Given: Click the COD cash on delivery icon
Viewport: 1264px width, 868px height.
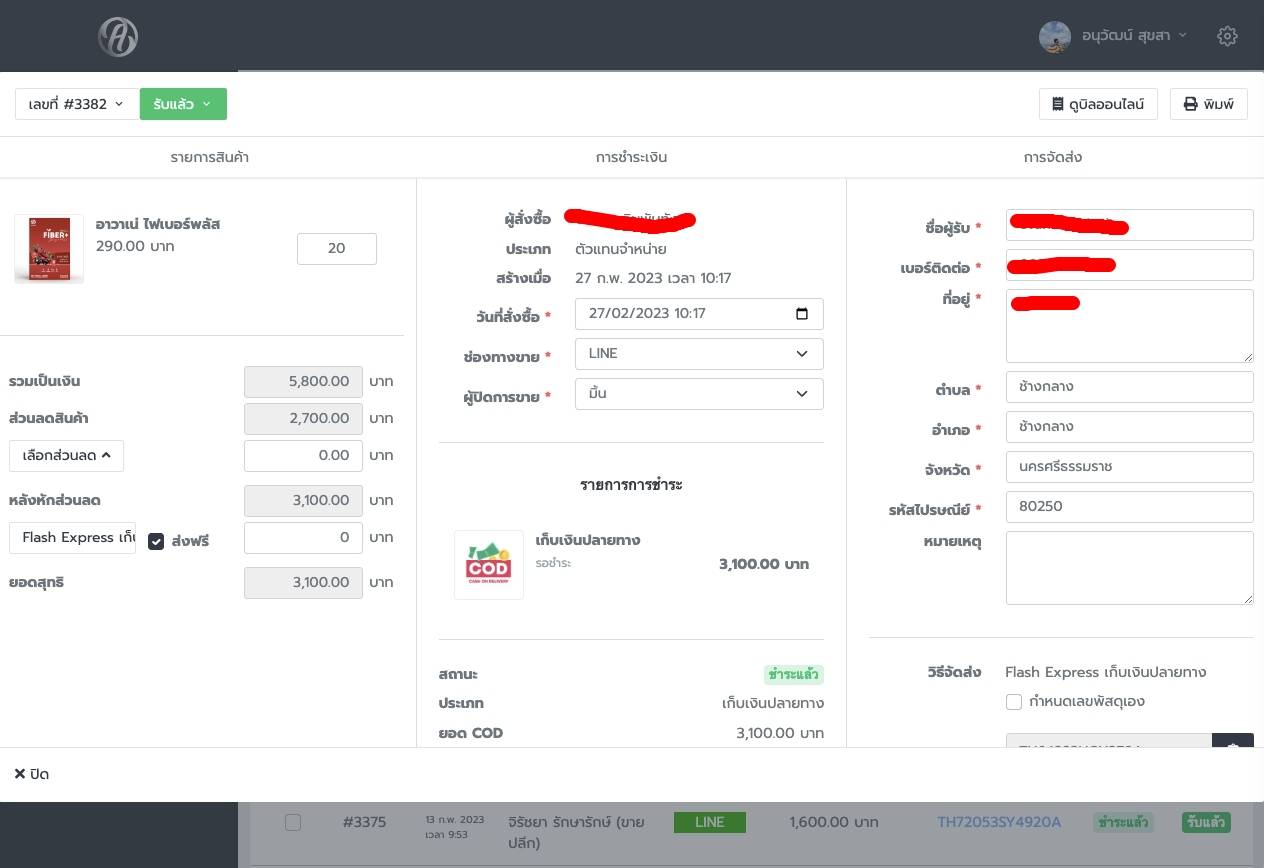Looking at the screenshot, I should (x=488, y=565).
